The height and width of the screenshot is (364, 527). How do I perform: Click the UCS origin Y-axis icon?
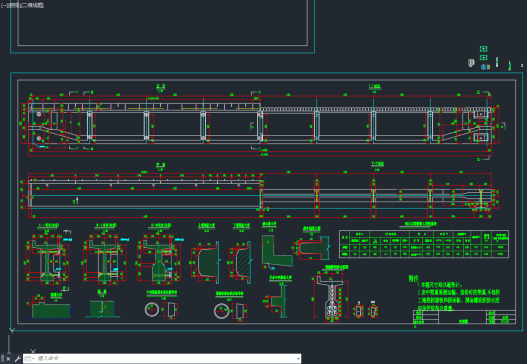point(12,331)
